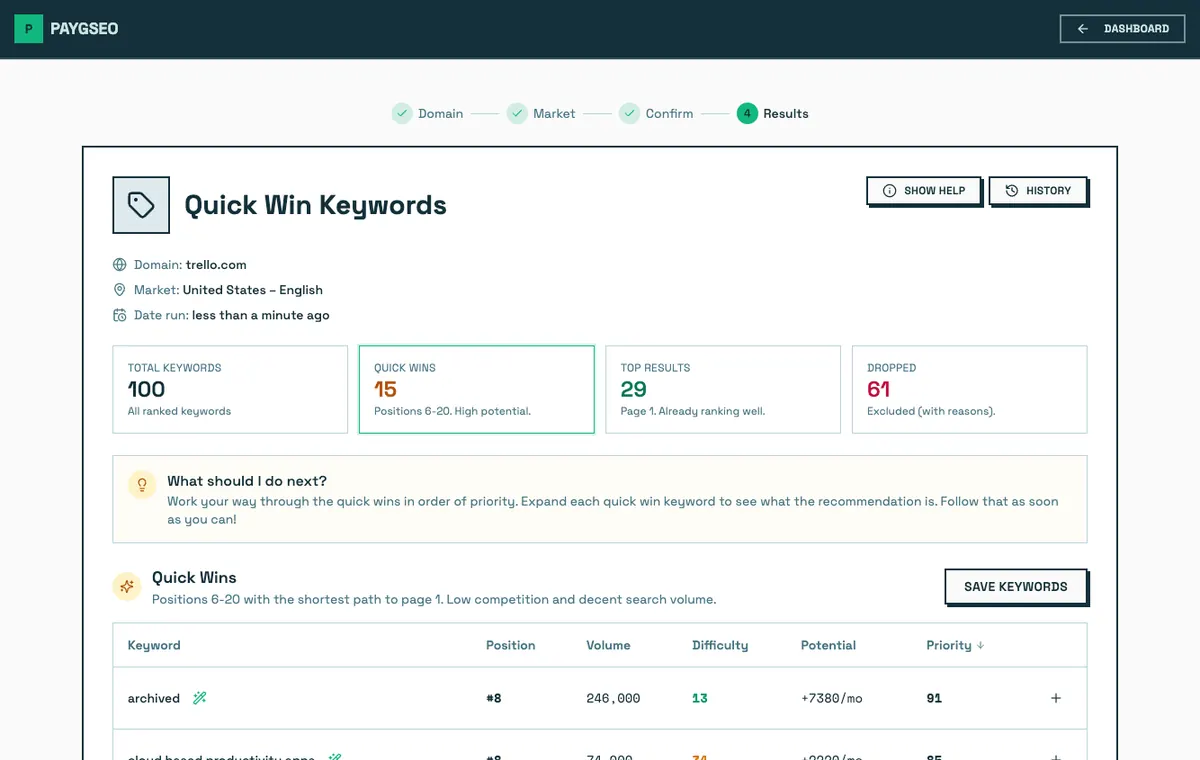
Task: Select the Confirm step label
Action: pos(669,114)
